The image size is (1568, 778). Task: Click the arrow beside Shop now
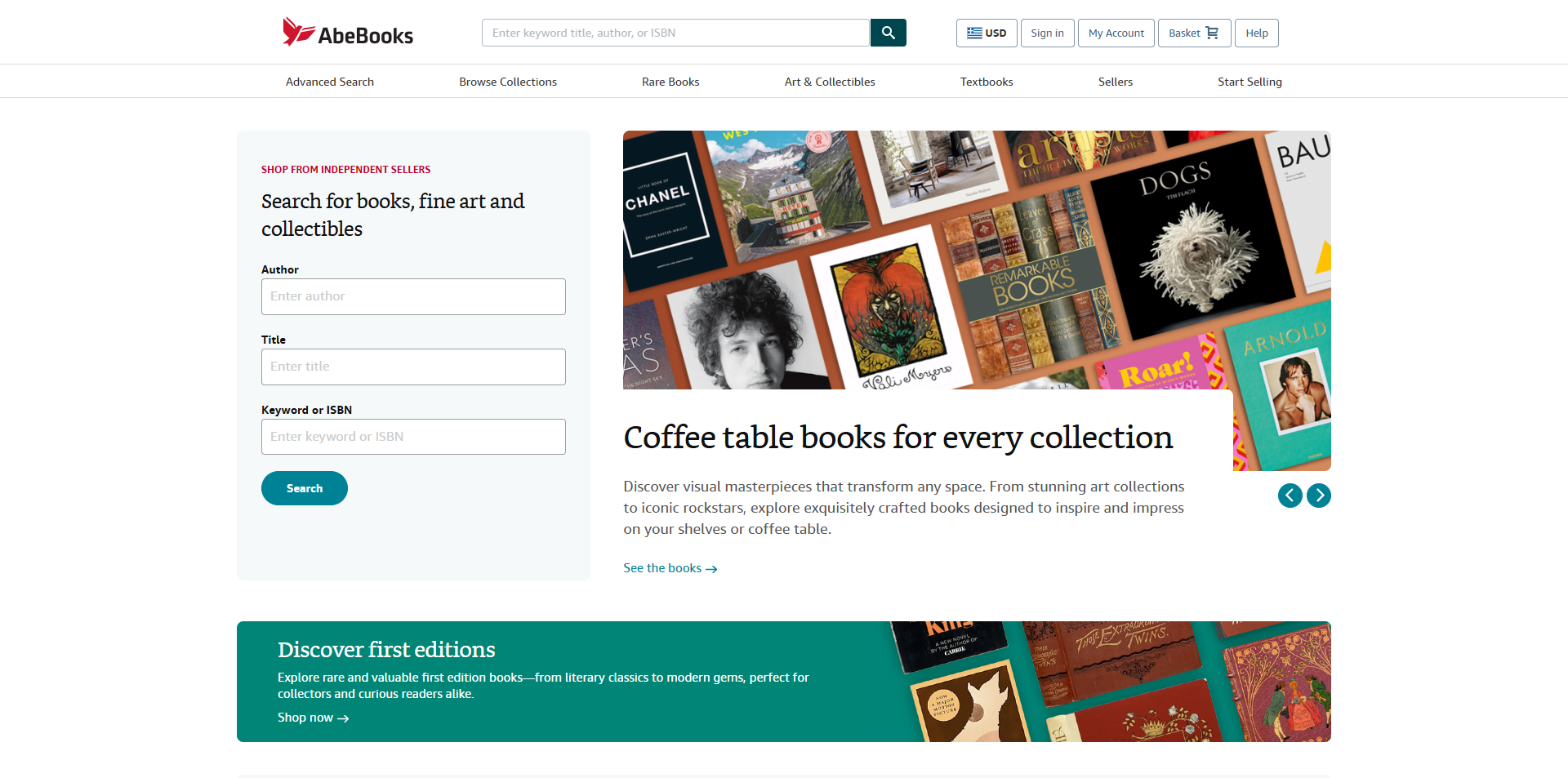tap(344, 718)
